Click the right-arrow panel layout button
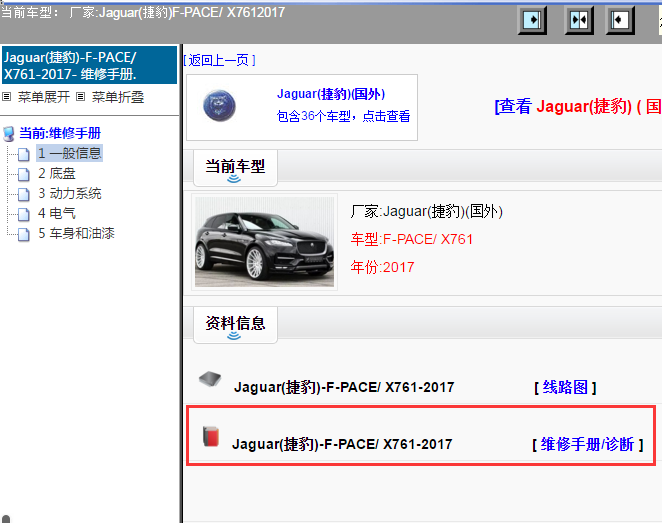Screen dimensions: 662x523 [x=532, y=20]
